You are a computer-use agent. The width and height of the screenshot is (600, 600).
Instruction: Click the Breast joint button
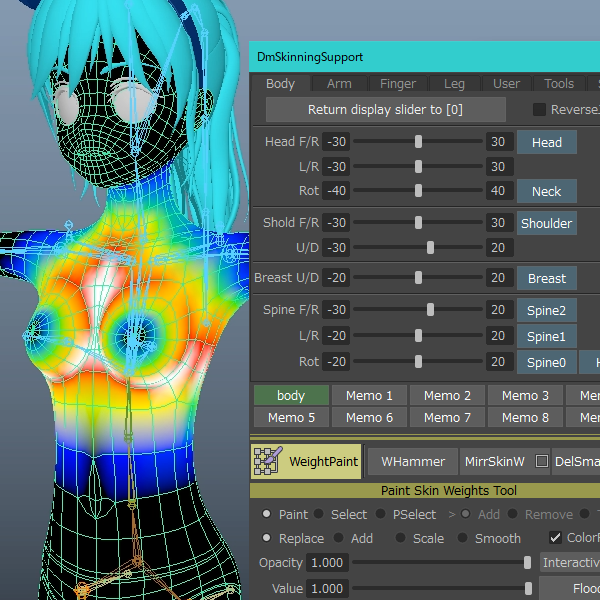547,278
